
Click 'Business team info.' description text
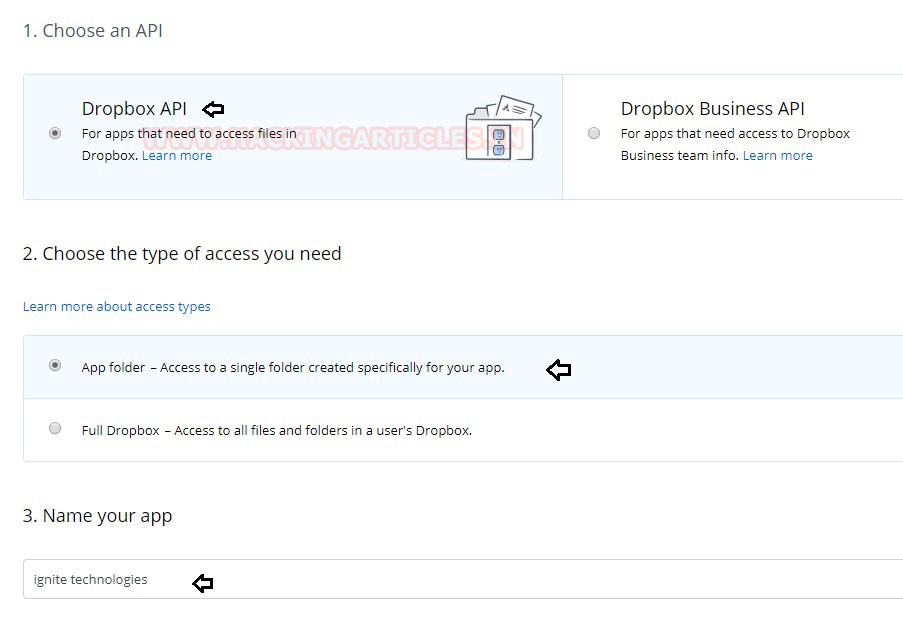click(x=680, y=155)
